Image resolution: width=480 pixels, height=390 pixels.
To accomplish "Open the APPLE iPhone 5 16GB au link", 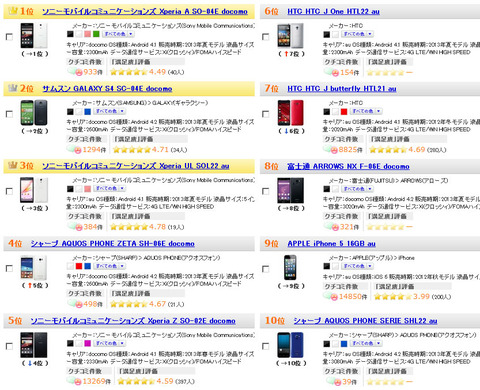I will [x=331, y=244].
